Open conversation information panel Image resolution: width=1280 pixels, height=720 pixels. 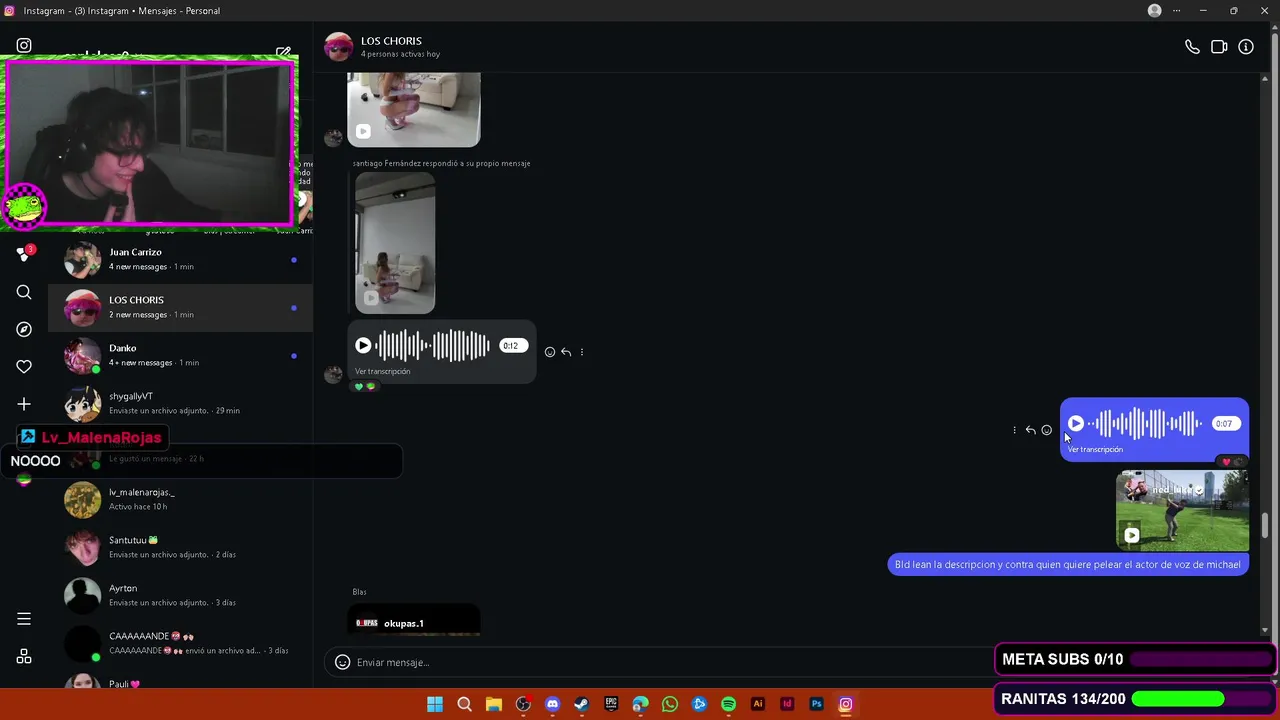[1246, 47]
